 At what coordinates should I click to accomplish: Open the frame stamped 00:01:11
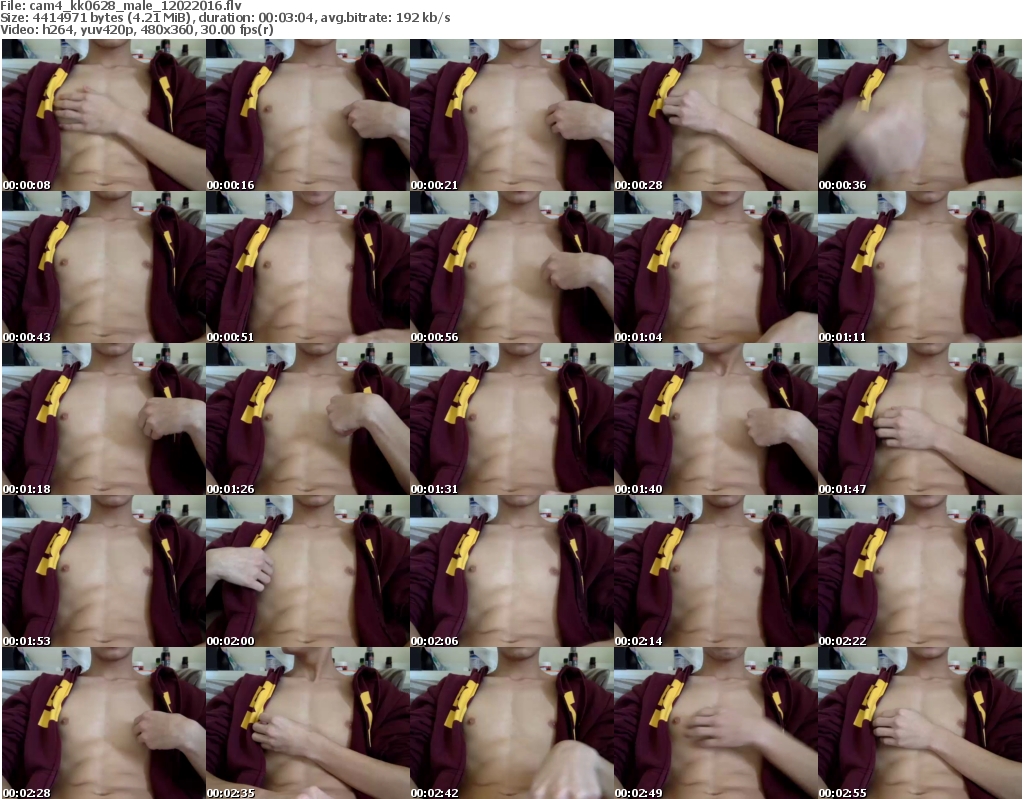click(920, 267)
